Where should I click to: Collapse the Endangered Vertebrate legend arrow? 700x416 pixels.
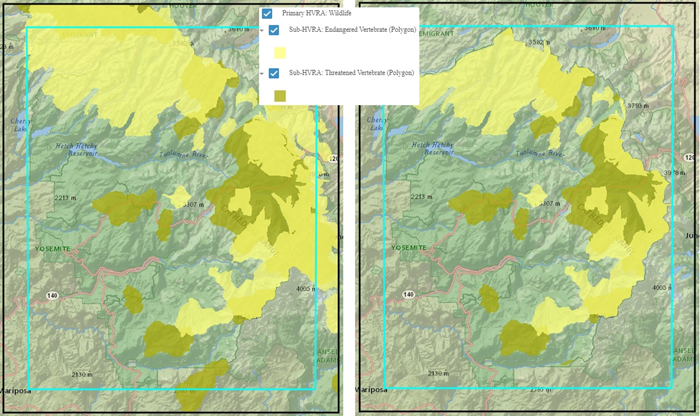262,32
